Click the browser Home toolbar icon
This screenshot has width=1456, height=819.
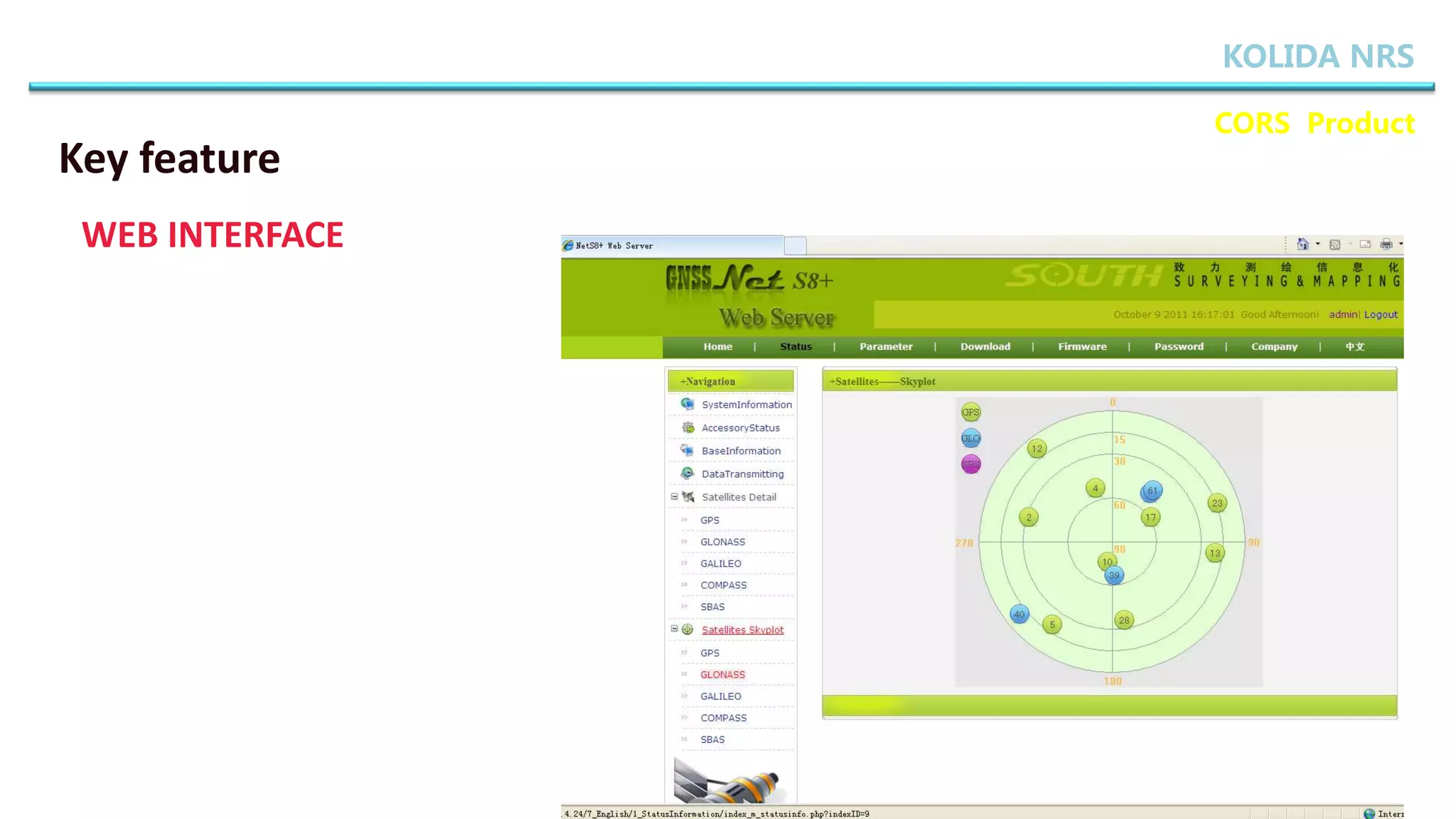pos(1302,244)
